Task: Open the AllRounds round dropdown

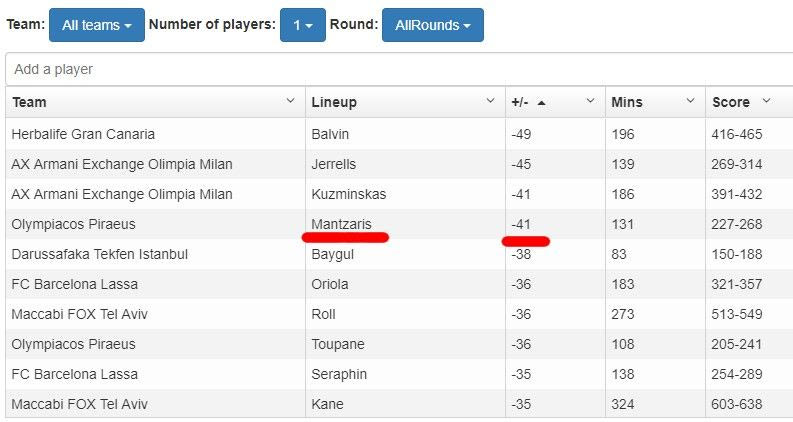Action: pos(432,25)
